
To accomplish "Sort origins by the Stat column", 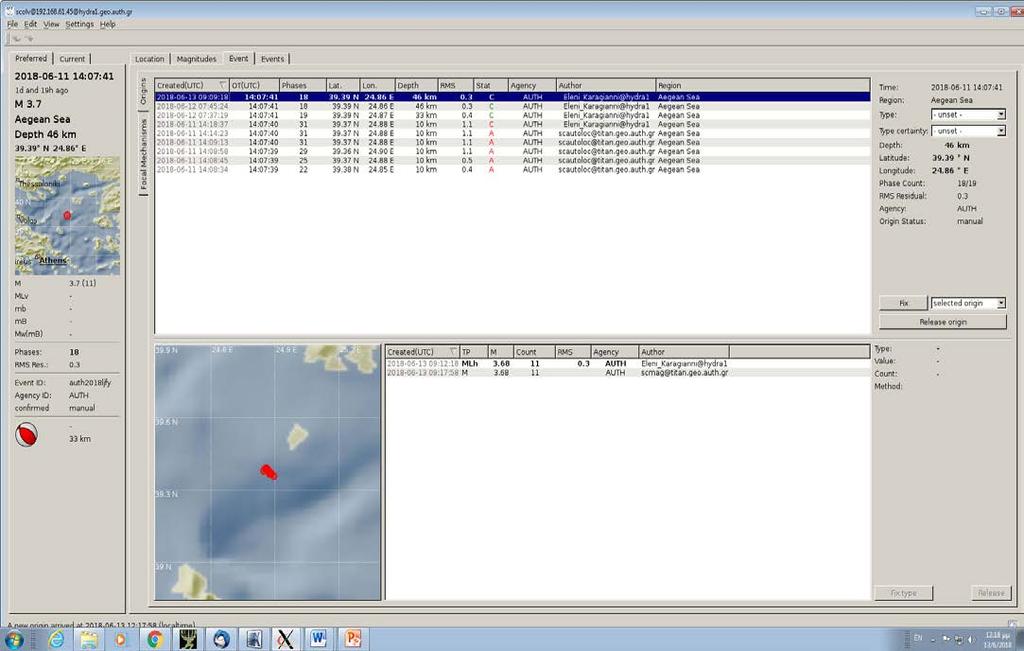I will pos(491,86).
